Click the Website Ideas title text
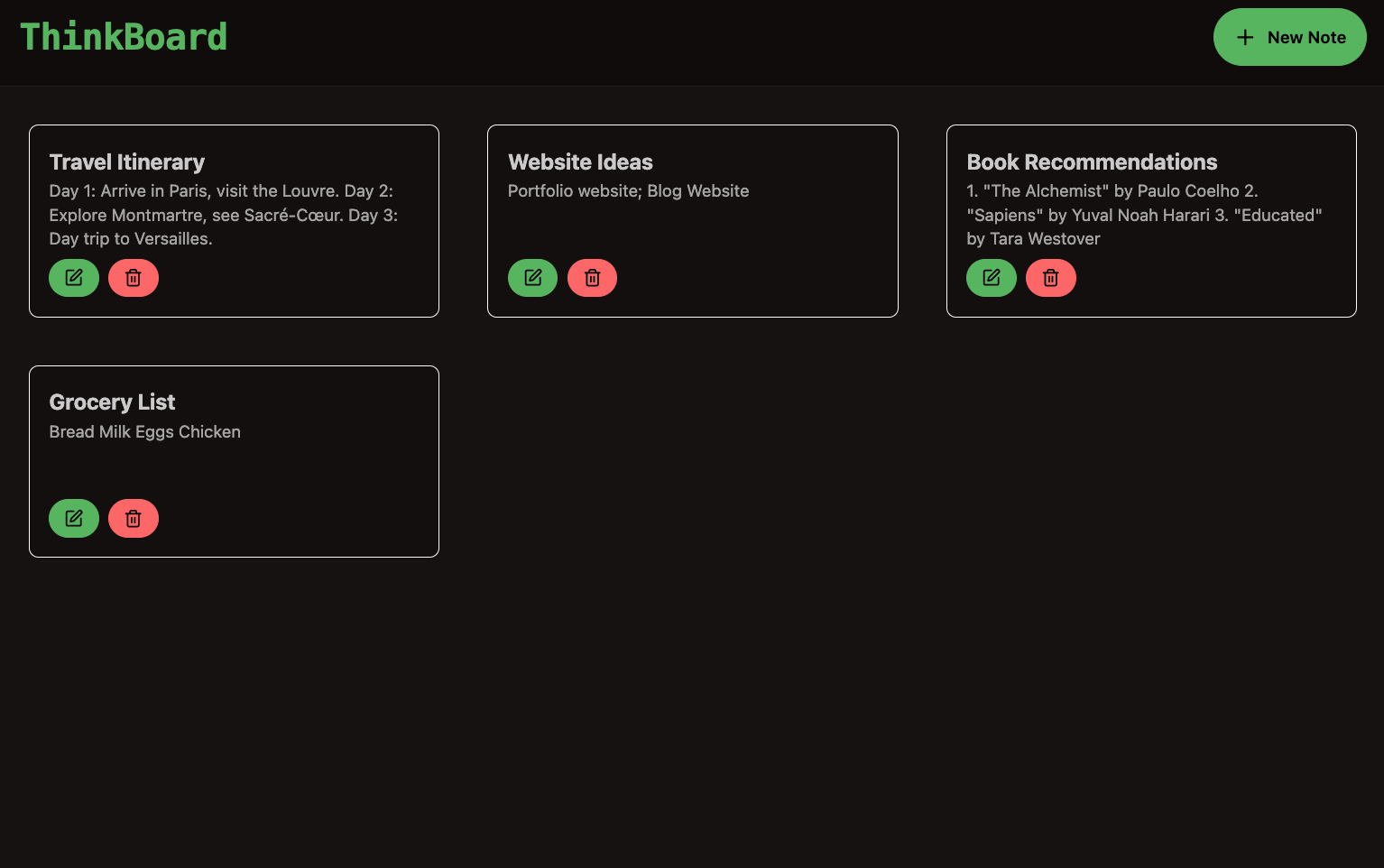The image size is (1384, 868). [x=580, y=162]
